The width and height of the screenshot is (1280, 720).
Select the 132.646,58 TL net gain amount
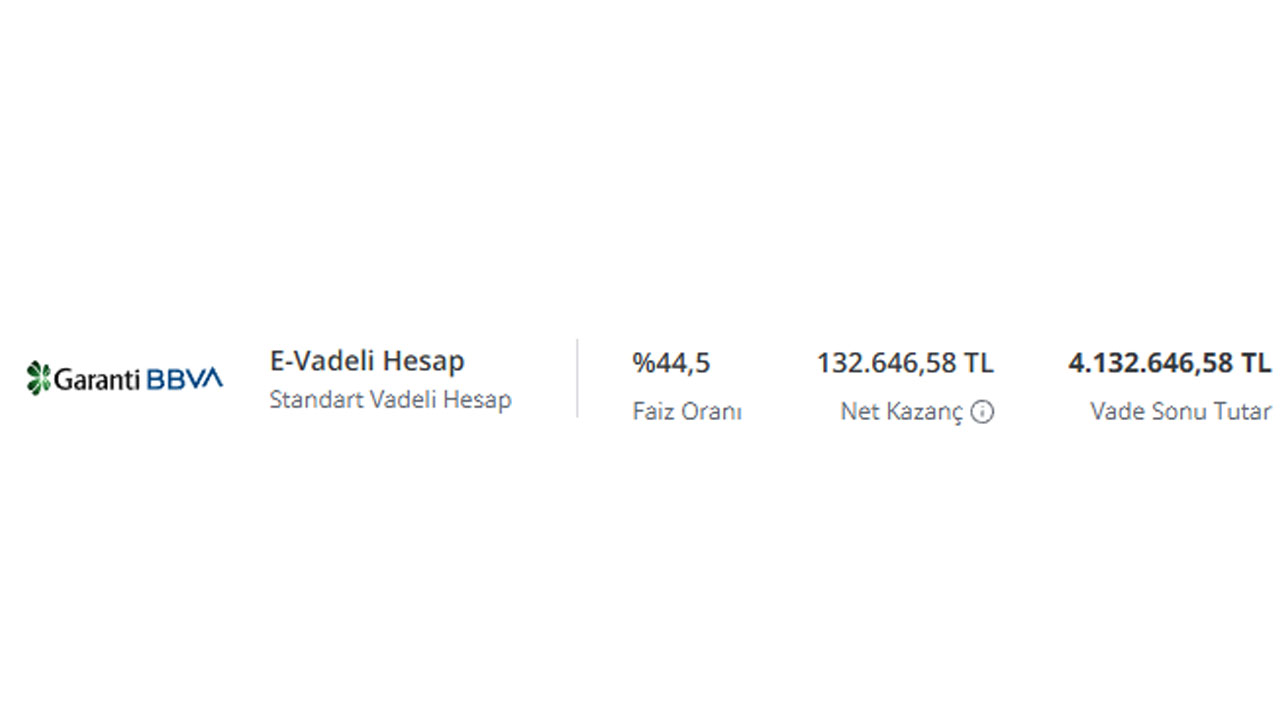point(905,362)
